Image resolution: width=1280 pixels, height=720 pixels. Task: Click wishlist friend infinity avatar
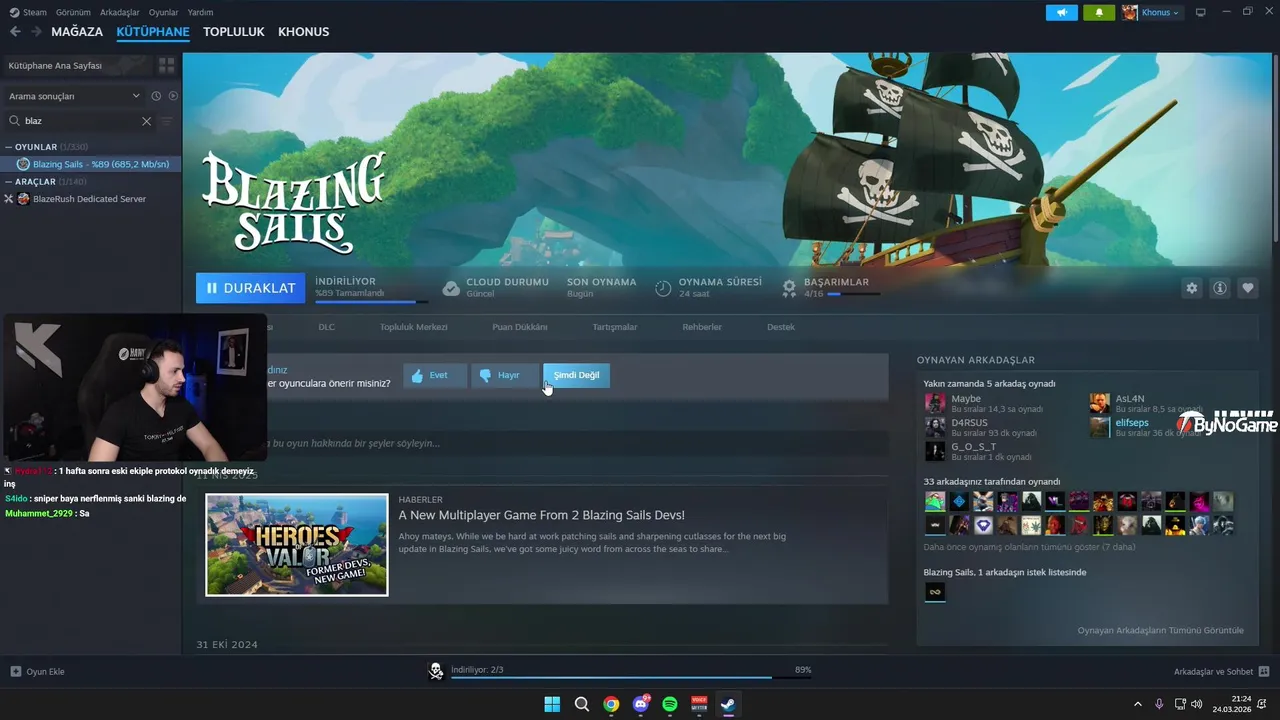coord(935,592)
